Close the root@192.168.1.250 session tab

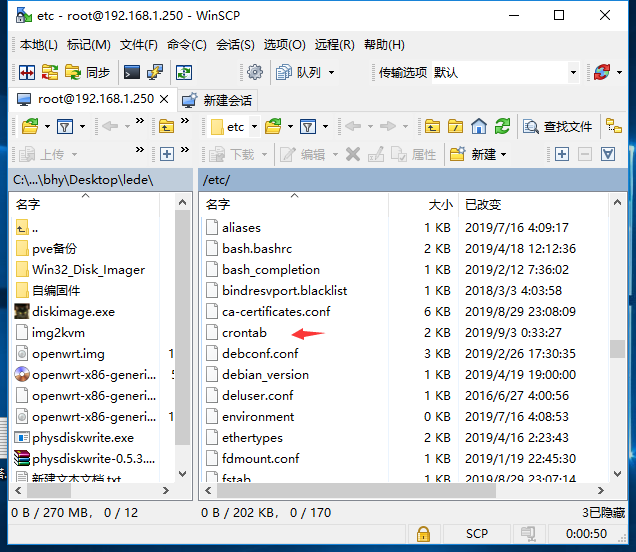click(164, 99)
